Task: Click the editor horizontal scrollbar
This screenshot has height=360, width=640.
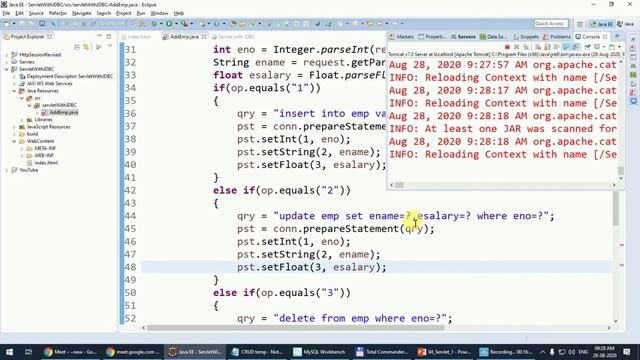Action: tap(376, 327)
